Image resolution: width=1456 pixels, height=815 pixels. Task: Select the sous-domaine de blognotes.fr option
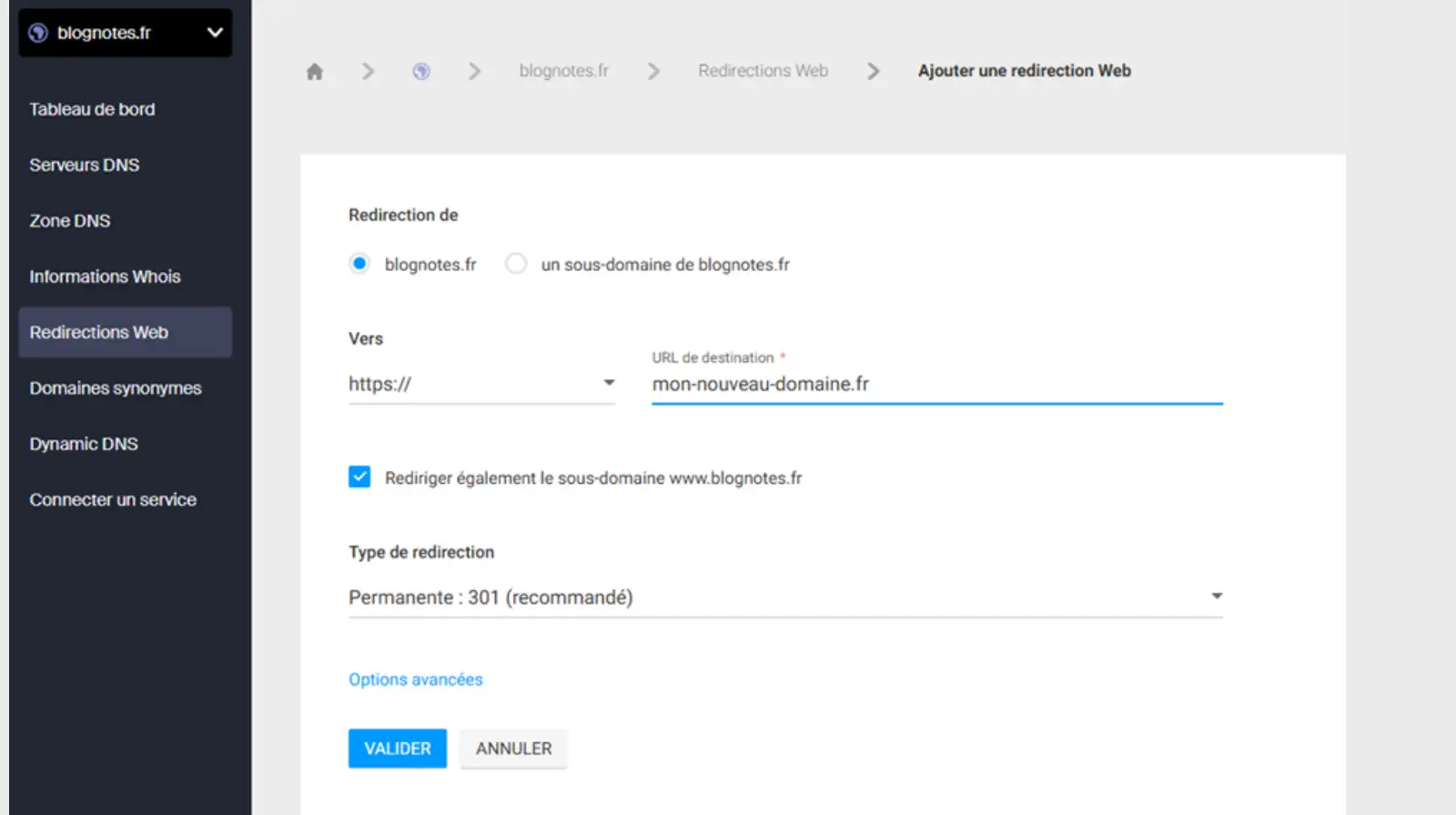[x=516, y=264]
